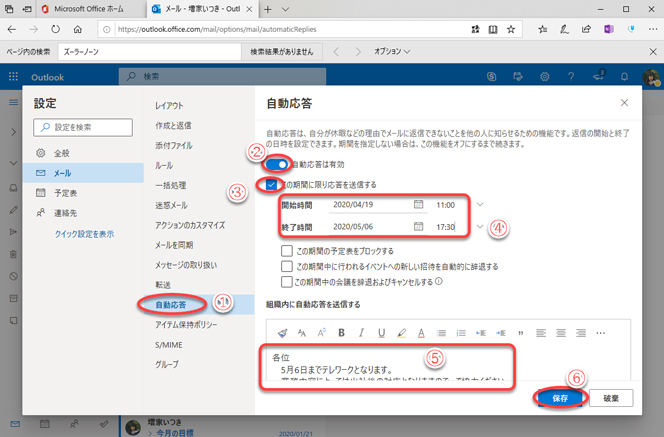Apply numbered list formatting
This screenshot has width=664, height=437.
point(461,333)
